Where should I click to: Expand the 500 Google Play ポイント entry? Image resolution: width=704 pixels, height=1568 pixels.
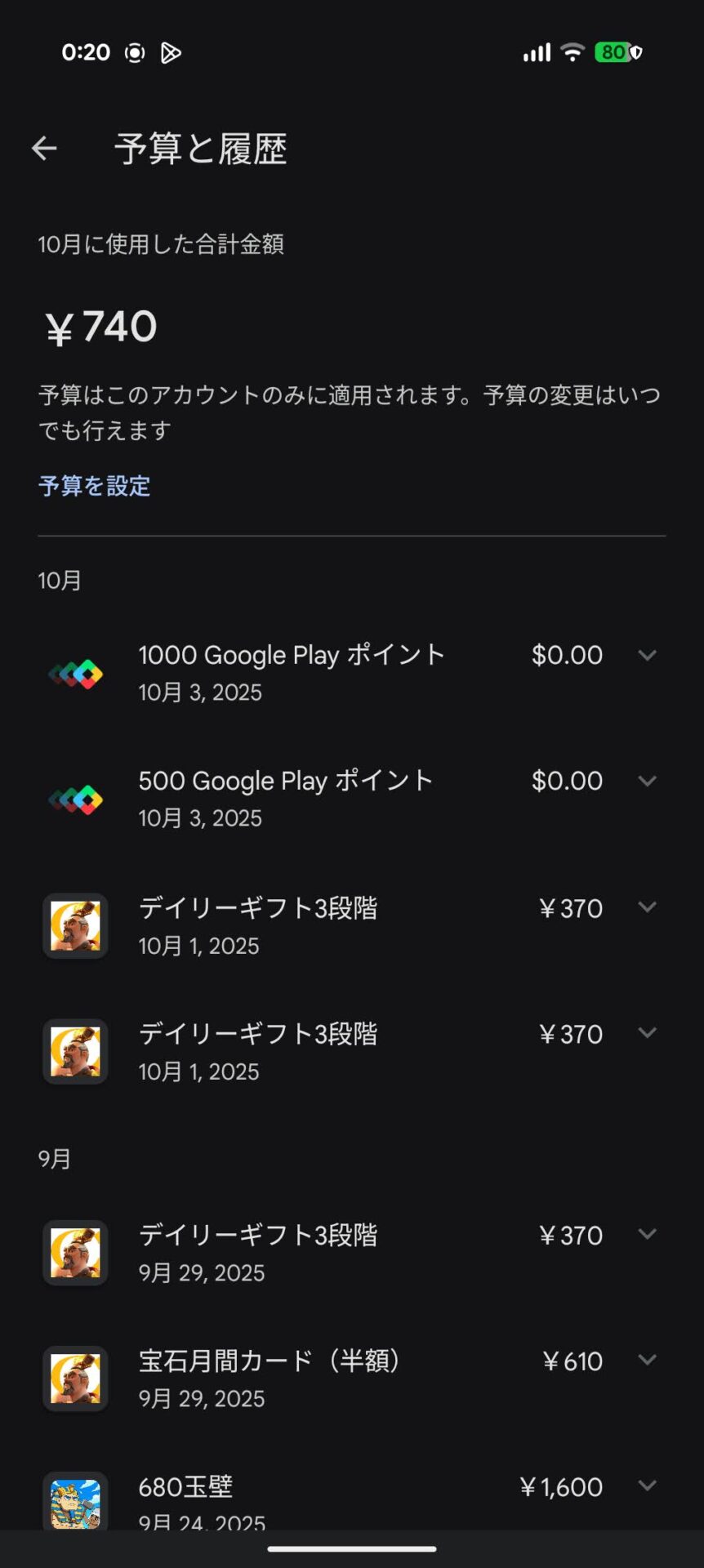[647, 781]
